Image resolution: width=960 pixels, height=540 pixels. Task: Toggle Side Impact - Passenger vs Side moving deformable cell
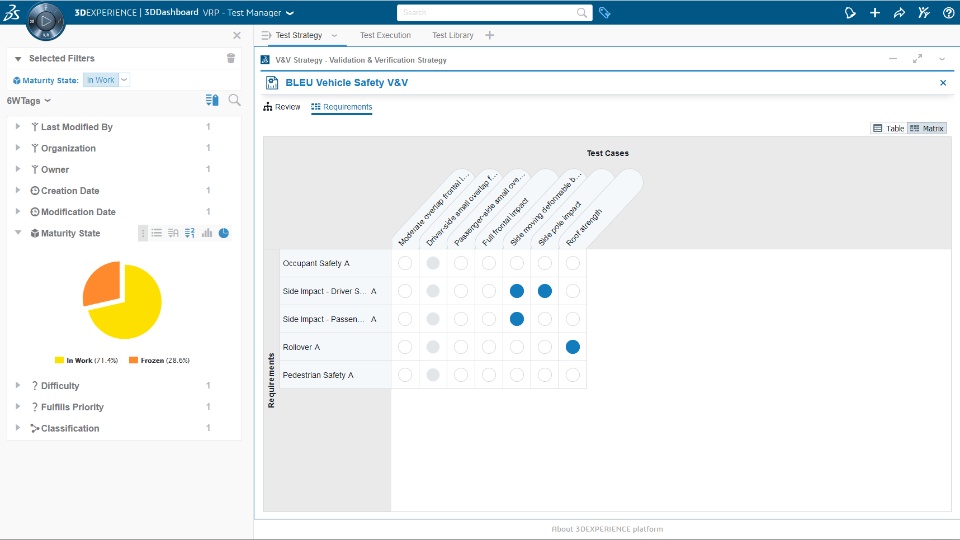click(x=517, y=319)
